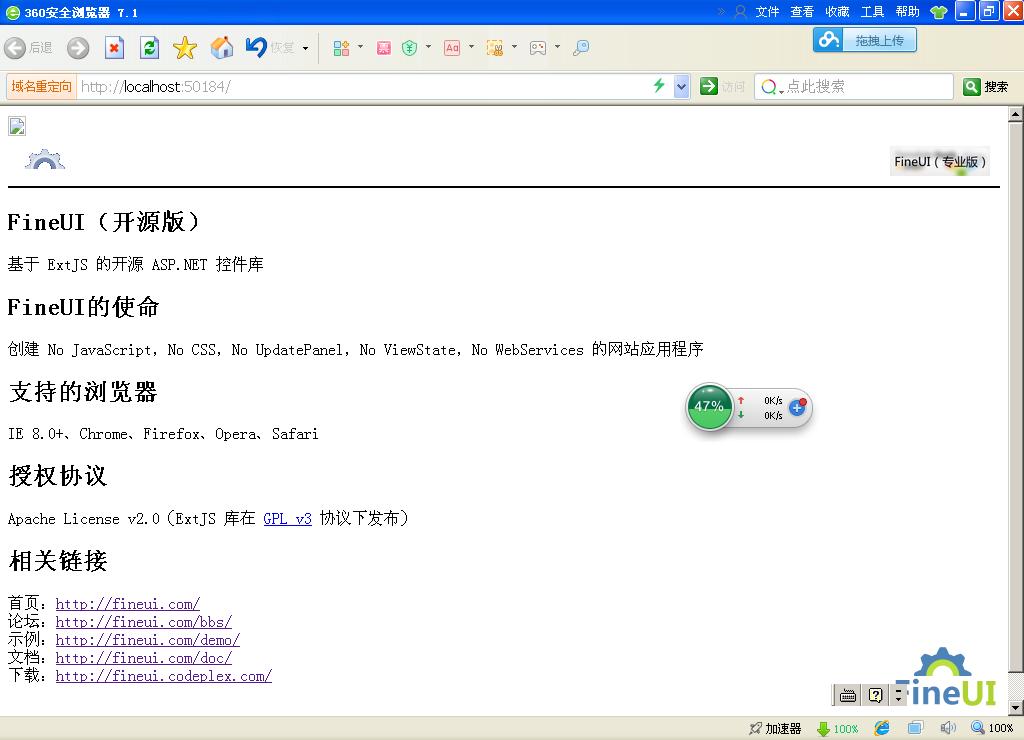Click the 域名重定向 label in address bar
The width and height of the screenshot is (1024, 740).
41,86
